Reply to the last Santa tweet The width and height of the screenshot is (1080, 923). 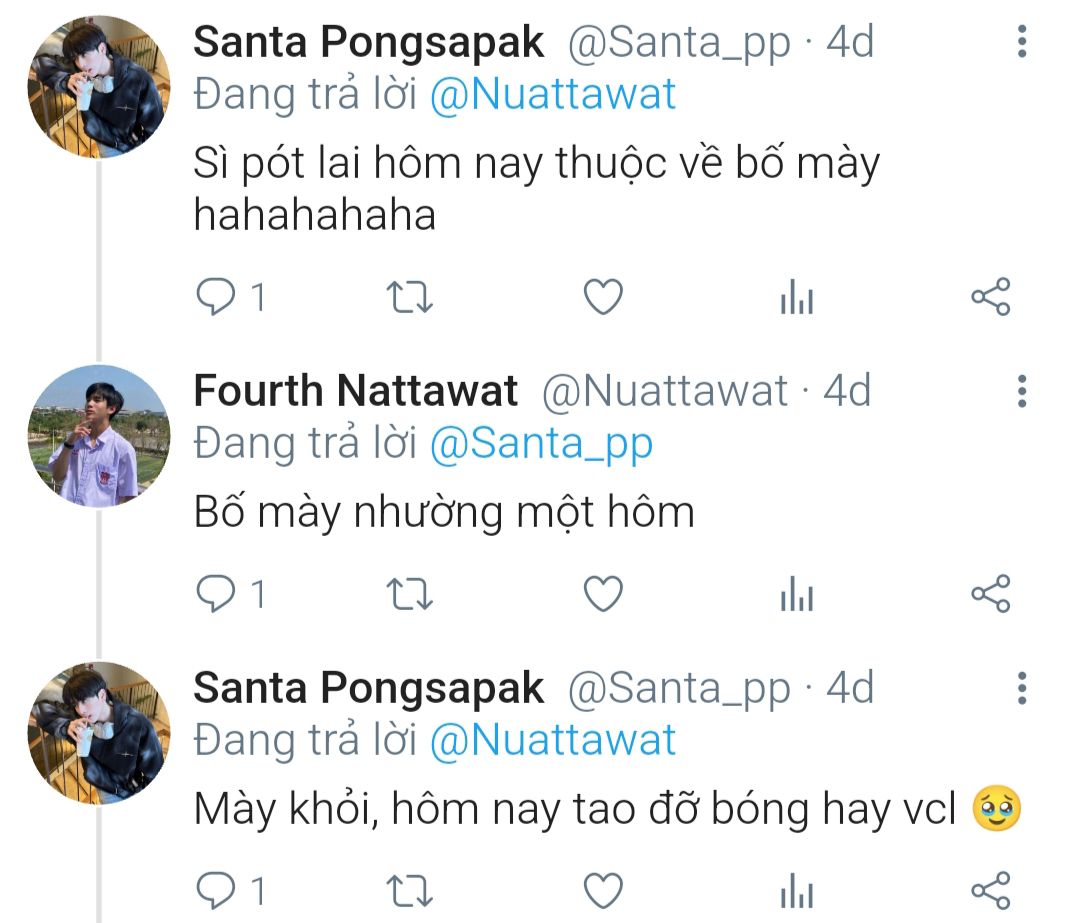(214, 890)
